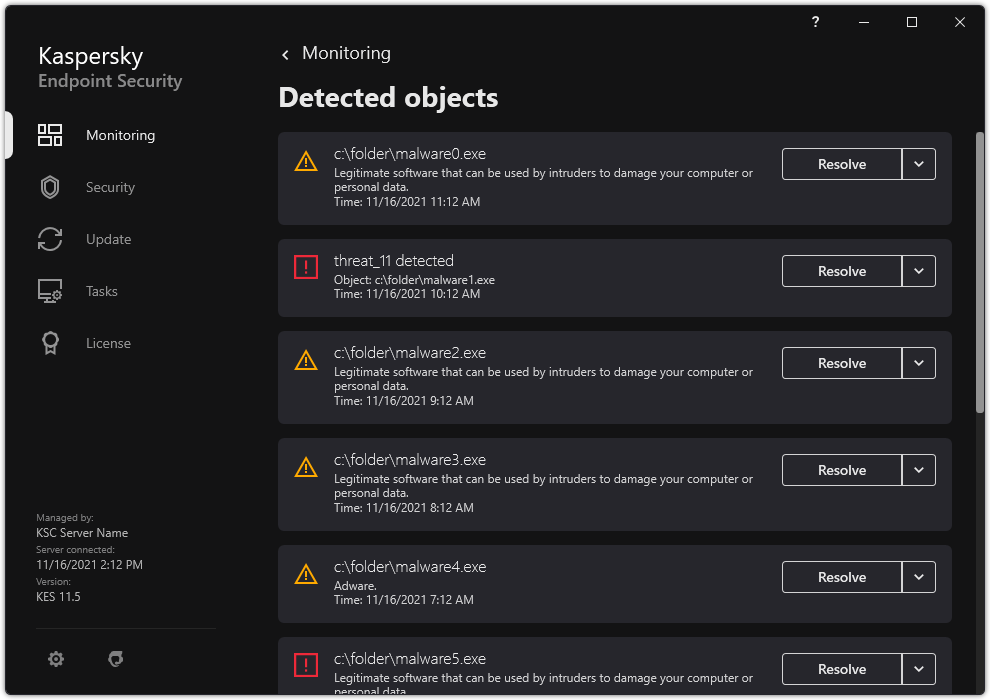Open the dropdown arrow next to threat_11 Resolve
This screenshot has height=700, width=990.
pyautogui.click(x=918, y=271)
